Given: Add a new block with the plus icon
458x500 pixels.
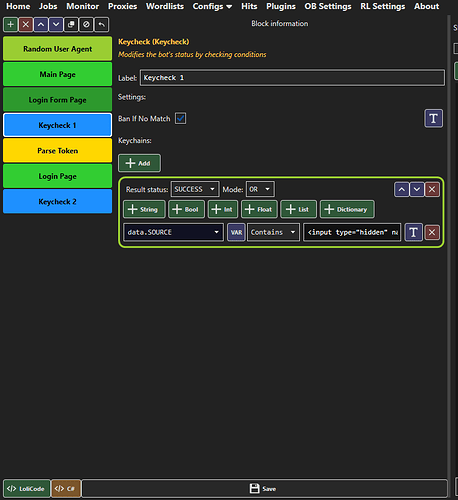Looking at the screenshot, I should [x=11, y=25].
